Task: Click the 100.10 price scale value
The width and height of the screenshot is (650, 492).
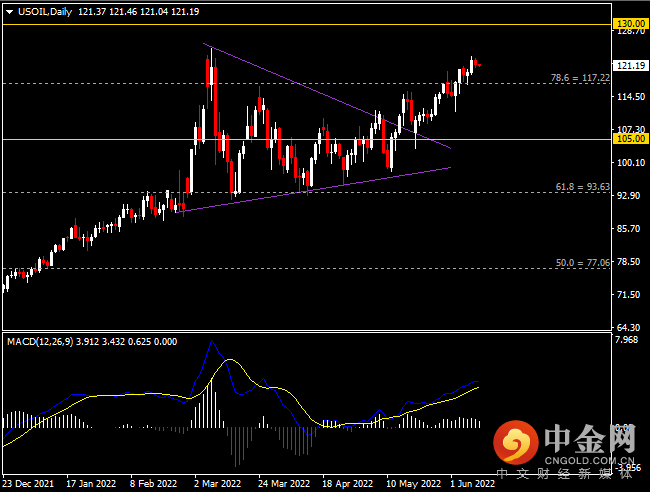Action: coord(631,162)
